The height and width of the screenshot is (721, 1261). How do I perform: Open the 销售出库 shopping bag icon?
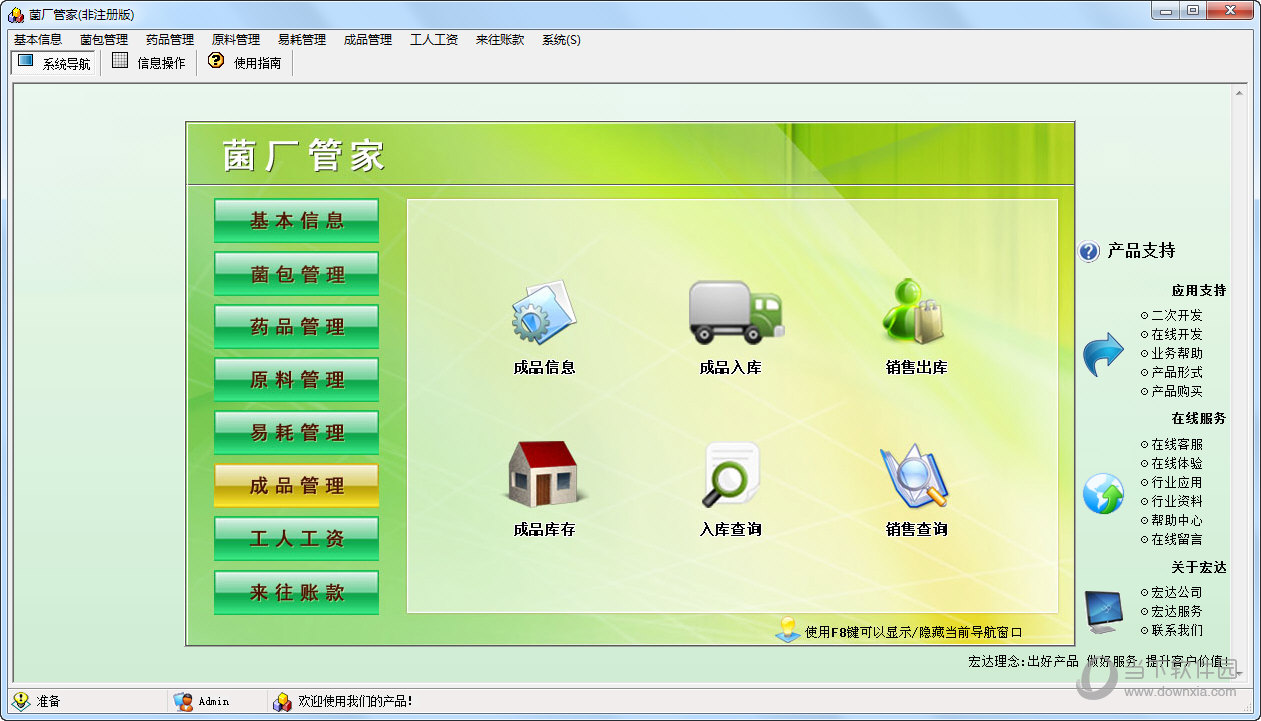click(x=915, y=311)
